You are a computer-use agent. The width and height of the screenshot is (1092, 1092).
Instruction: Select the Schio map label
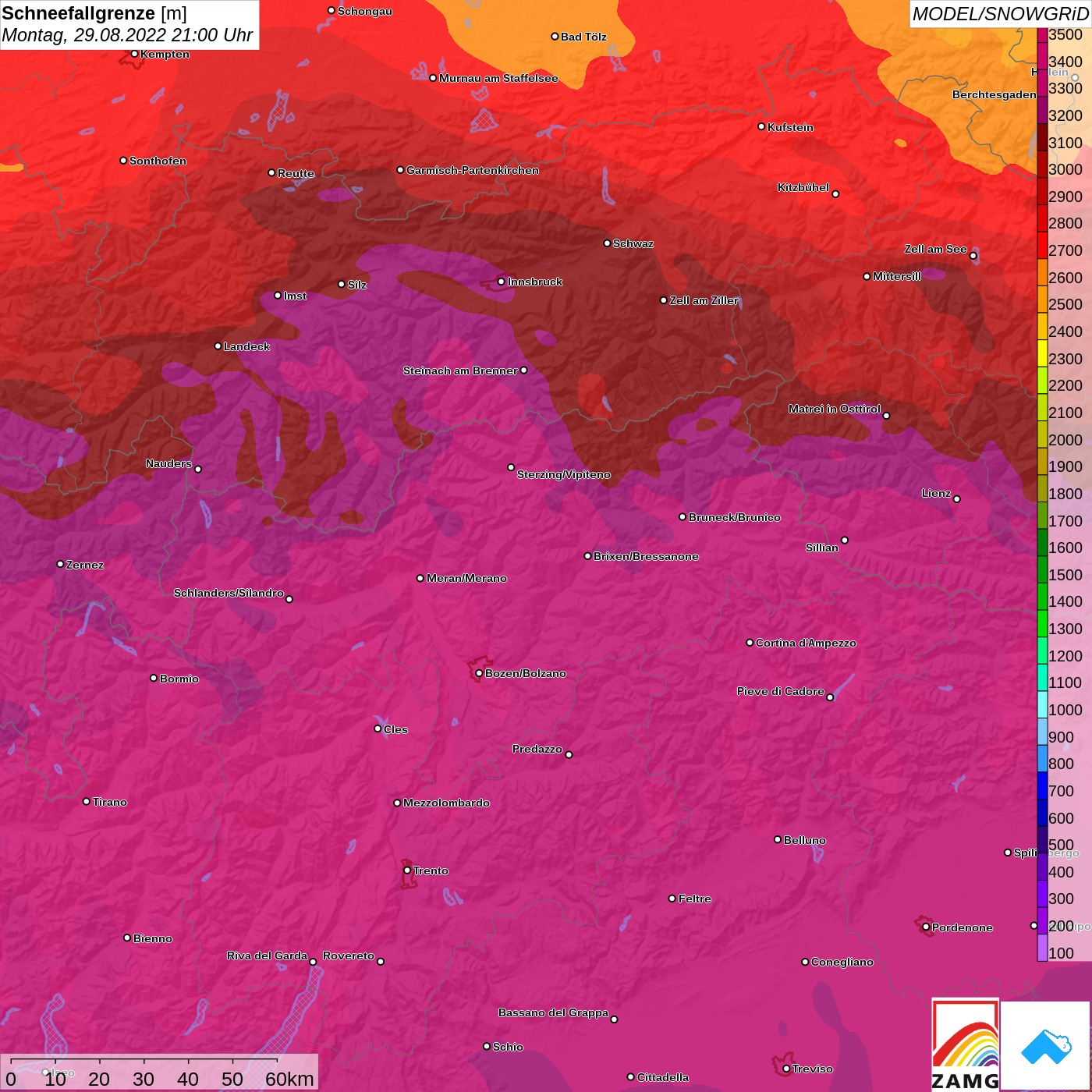508,1047
